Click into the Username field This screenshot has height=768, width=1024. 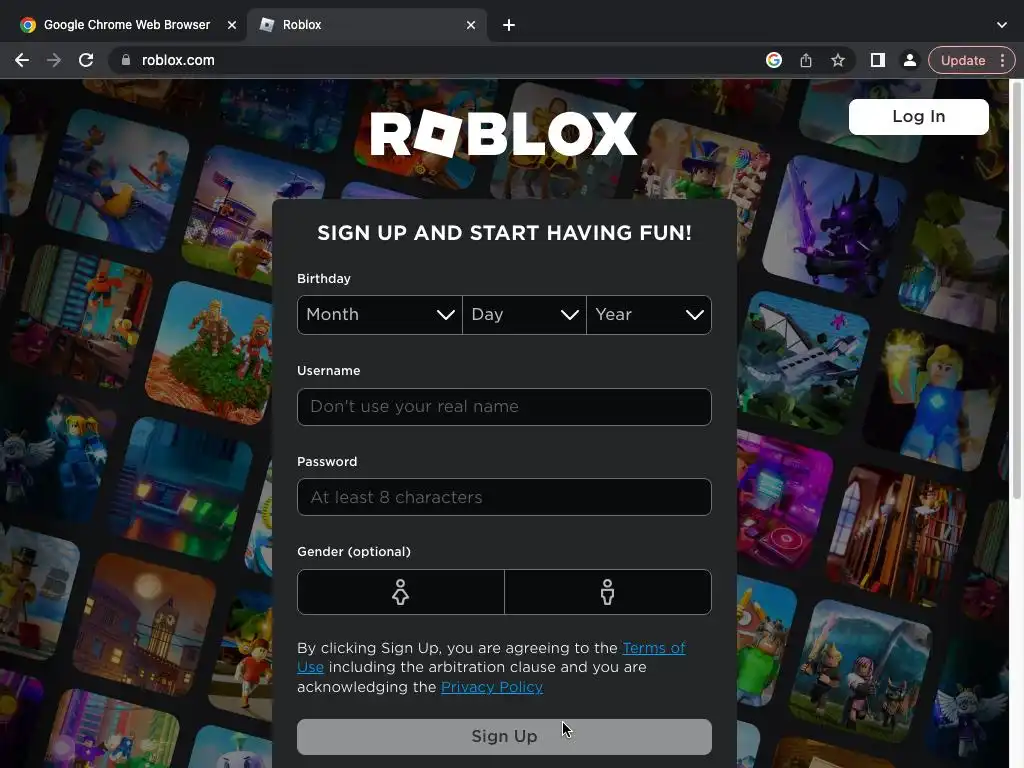coord(504,407)
